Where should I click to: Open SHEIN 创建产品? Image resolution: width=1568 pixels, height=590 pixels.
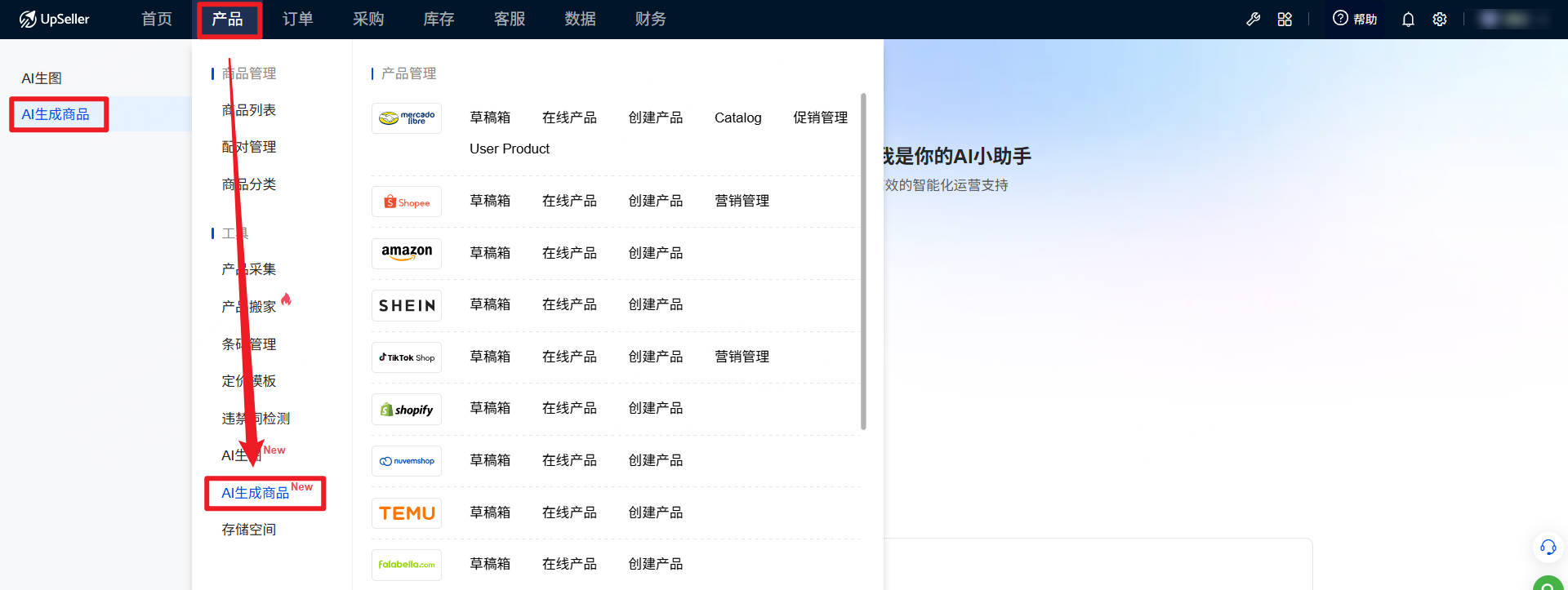[656, 304]
